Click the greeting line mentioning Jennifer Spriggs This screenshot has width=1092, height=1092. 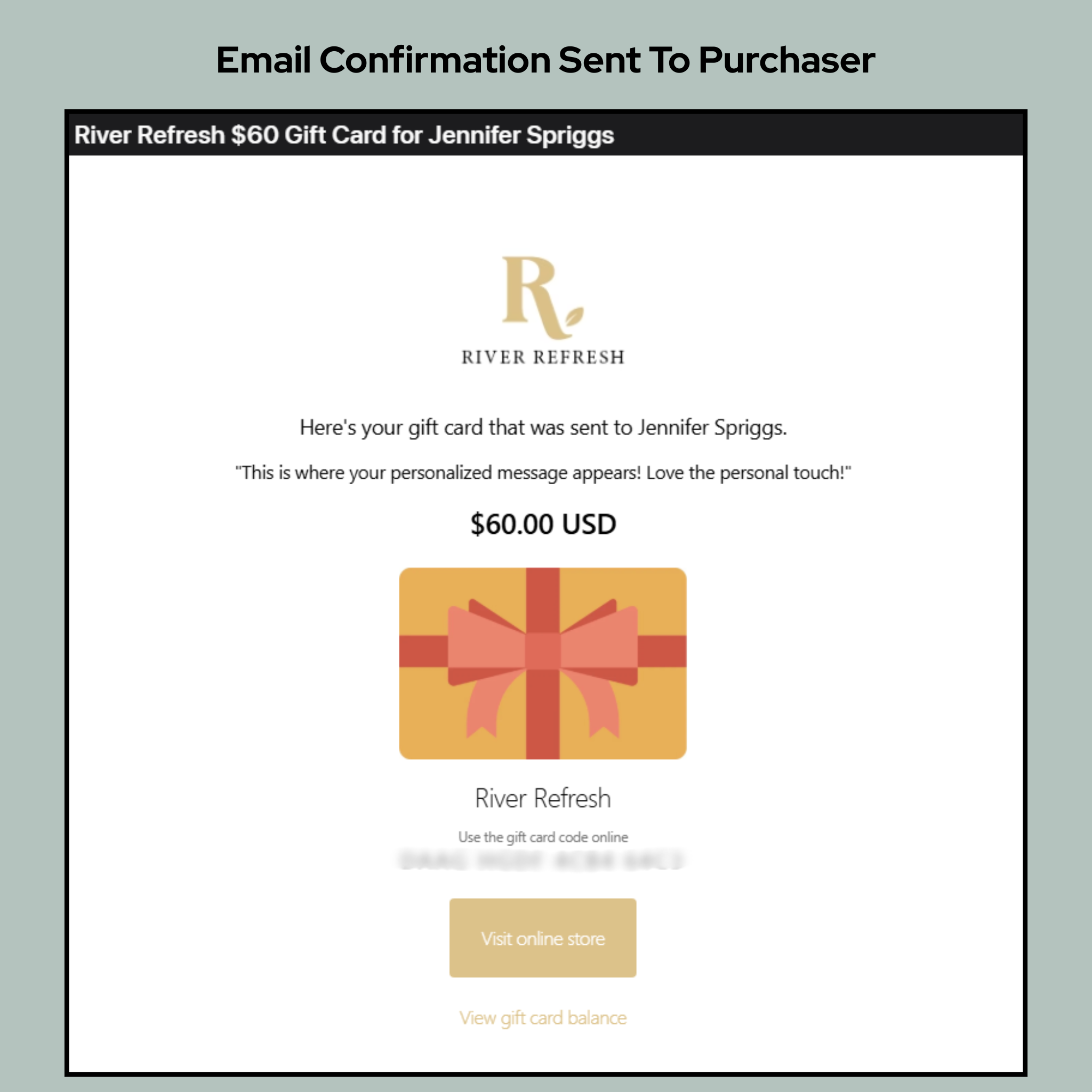tap(543, 428)
